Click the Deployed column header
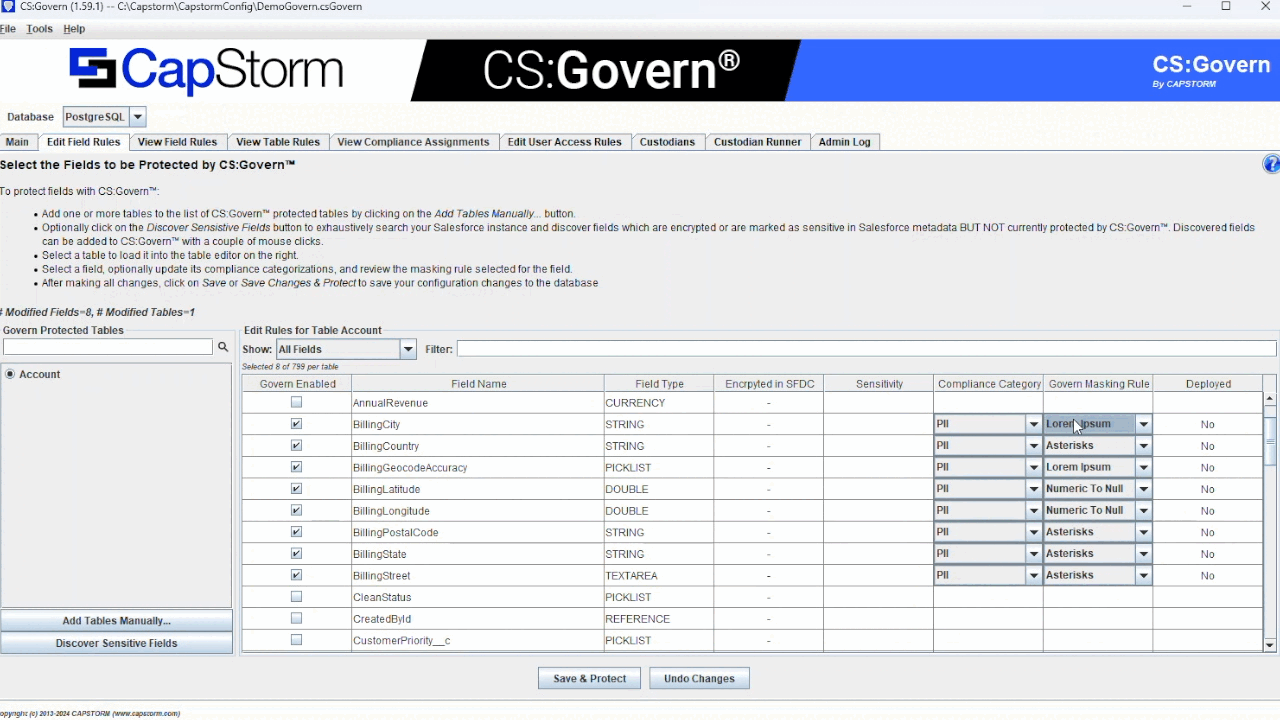Viewport: 1280px width, 720px height. pos(1208,384)
